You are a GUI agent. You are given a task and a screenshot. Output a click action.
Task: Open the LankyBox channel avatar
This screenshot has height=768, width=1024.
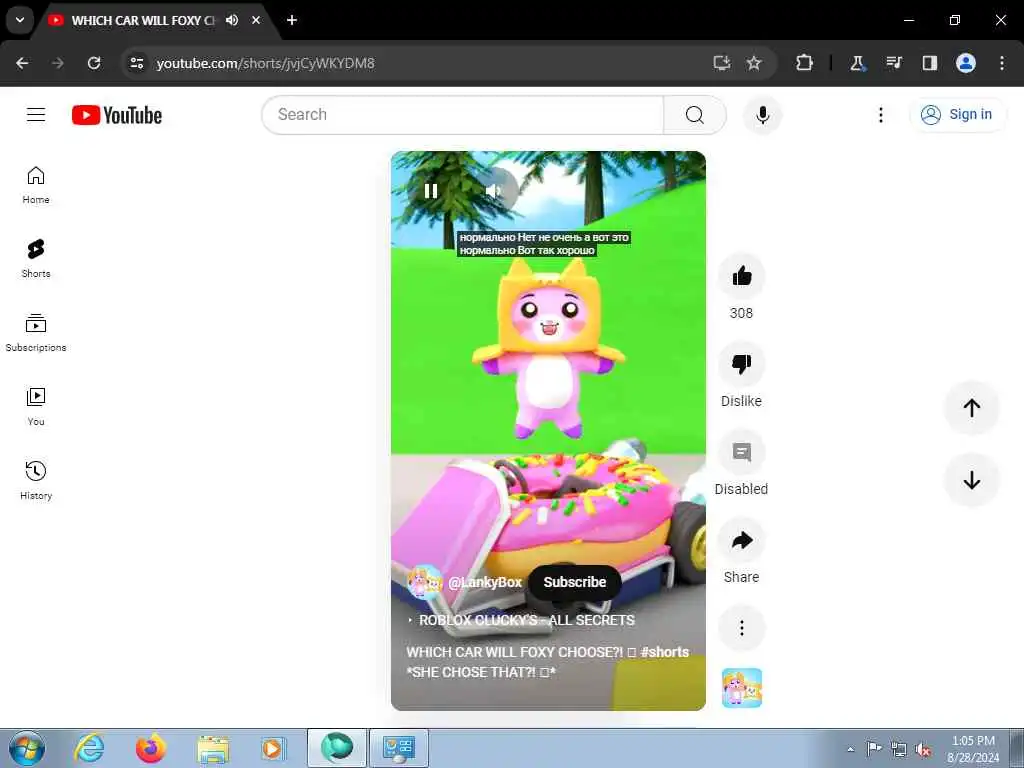[x=424, y=582]
